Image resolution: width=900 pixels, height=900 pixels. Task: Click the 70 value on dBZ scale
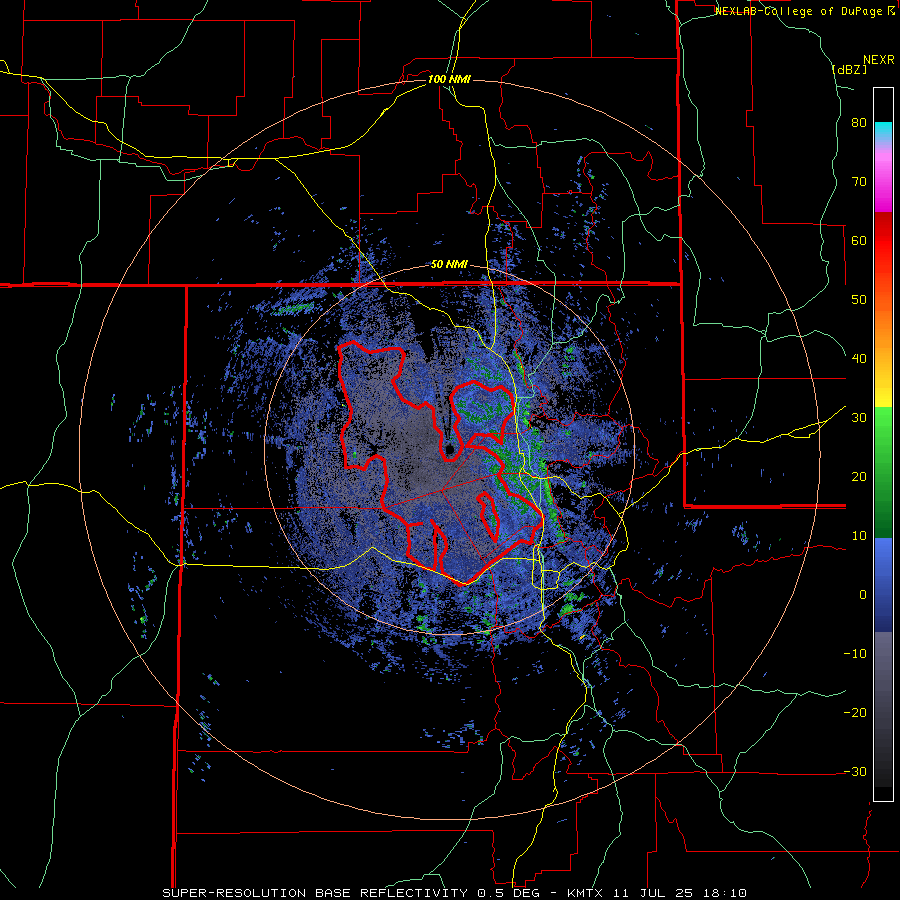coord(859,182)
